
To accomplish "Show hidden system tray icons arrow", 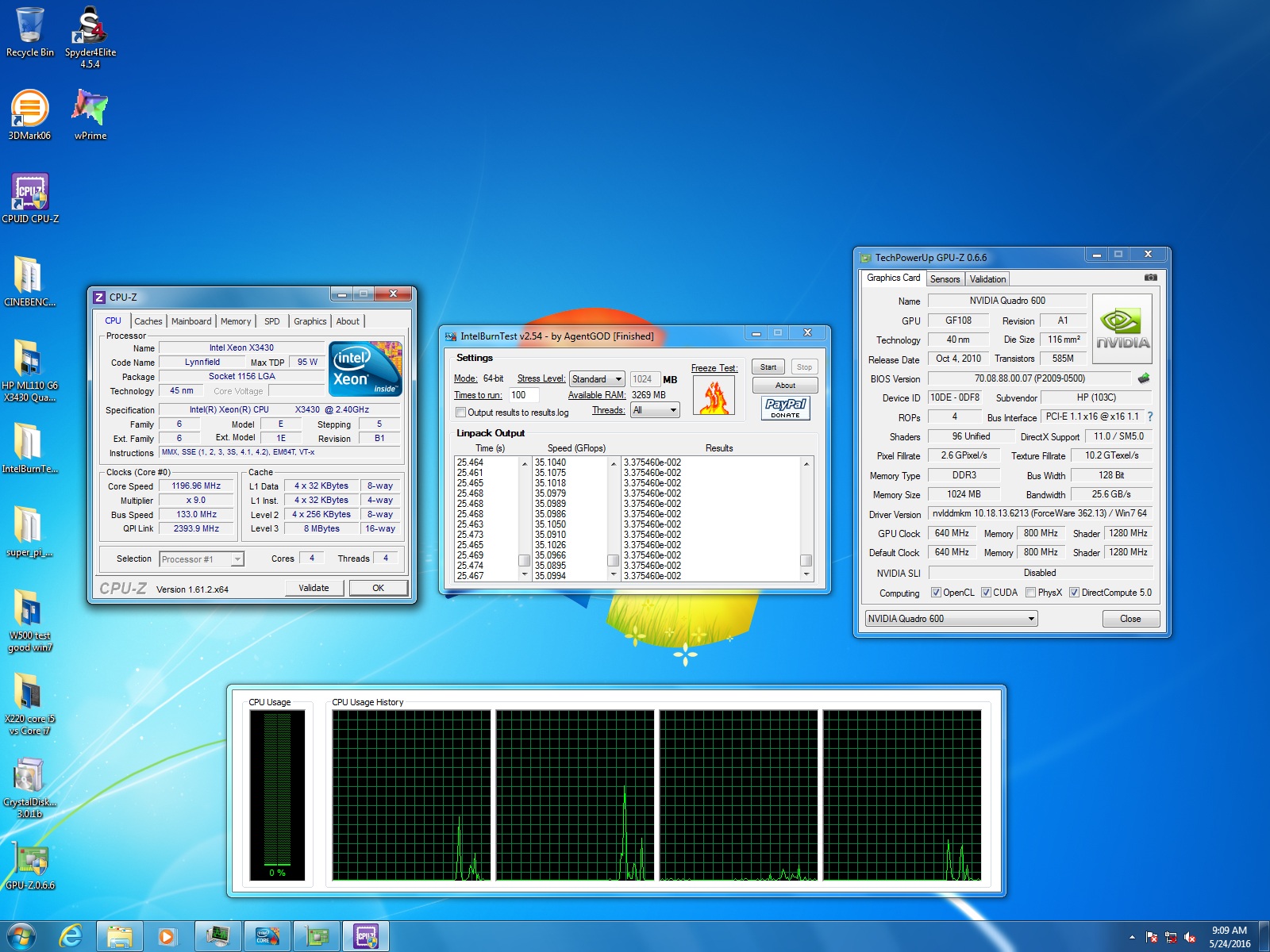I will (1132, 937).
